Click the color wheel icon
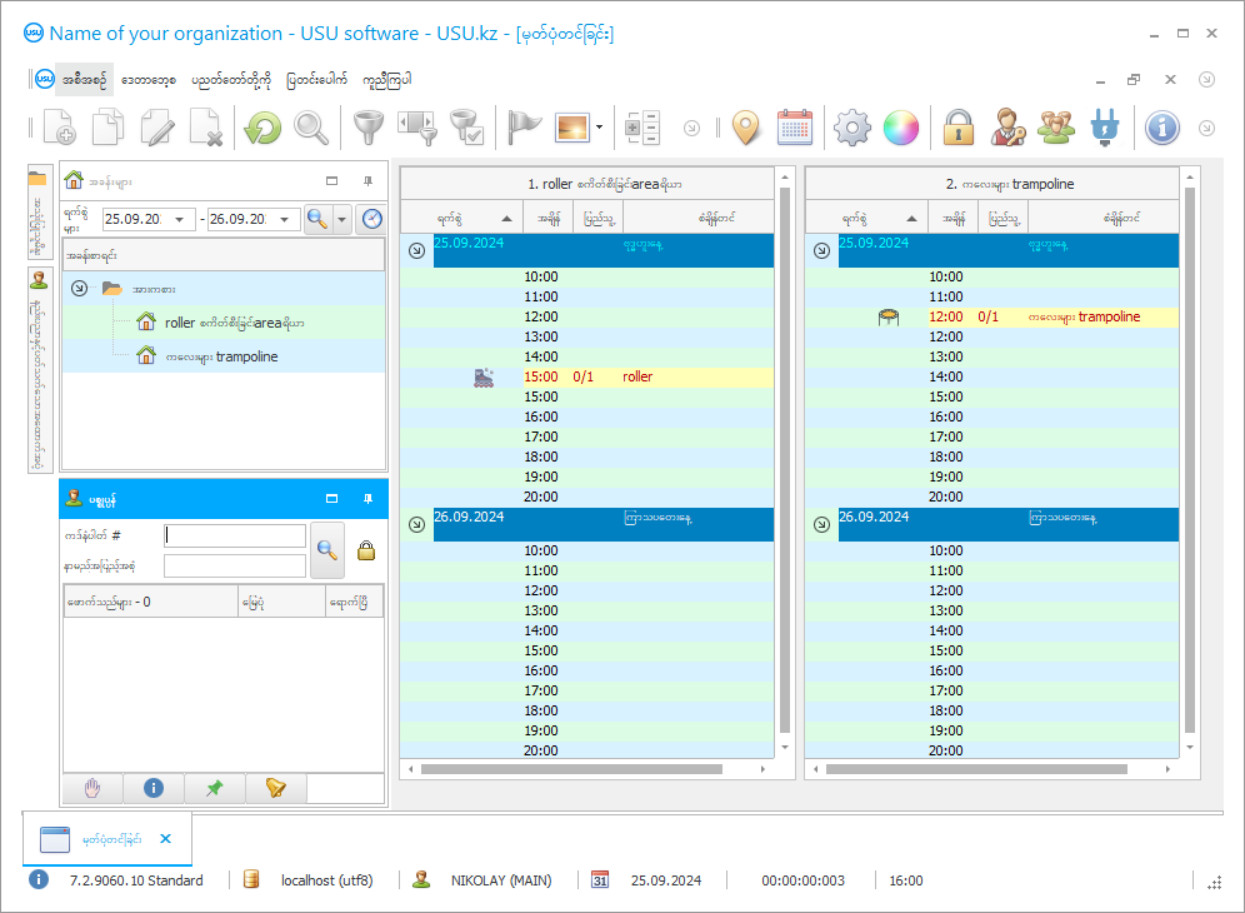1245x913 pixels. (x=901, y=128)
